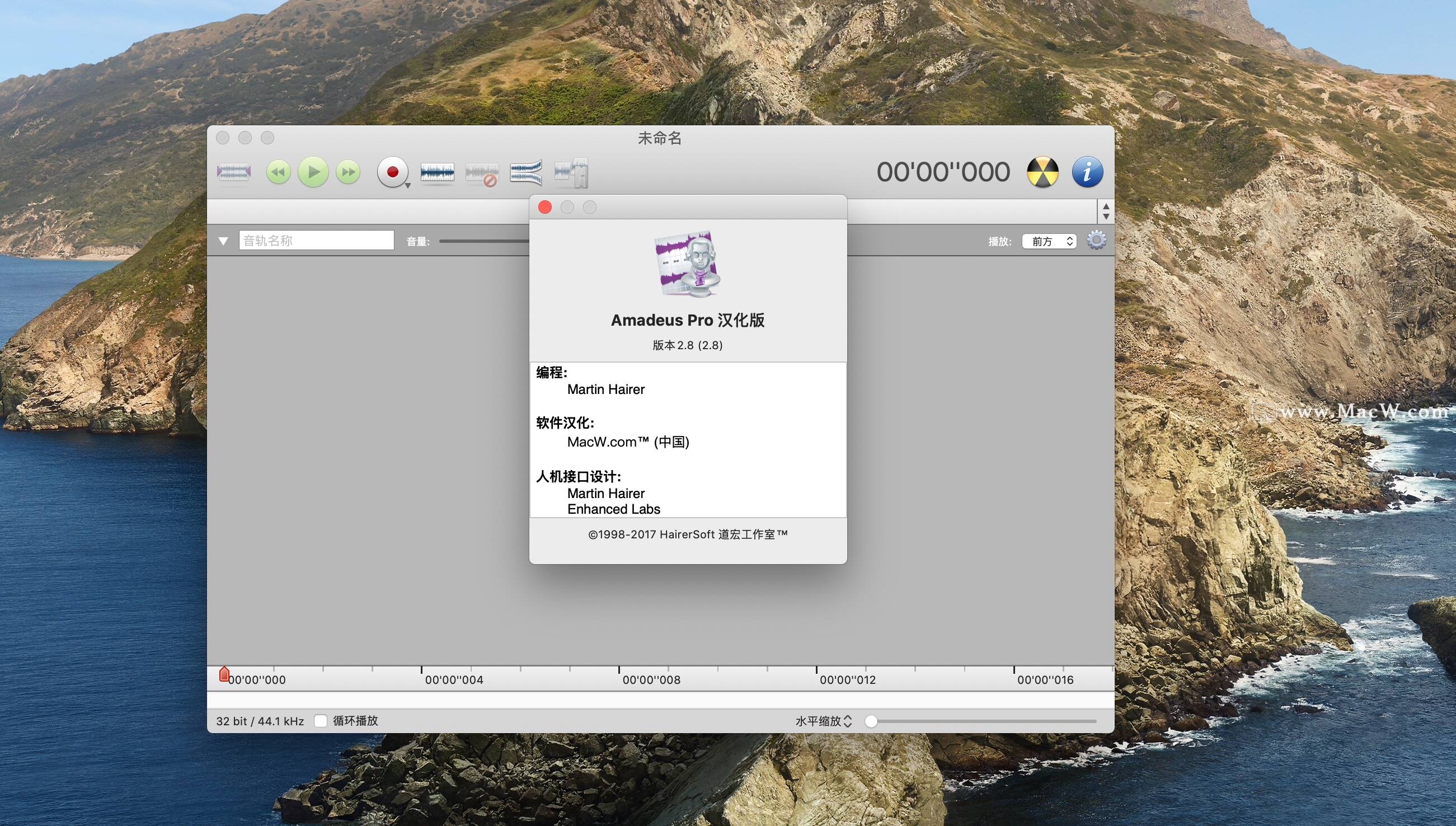This screenshot has width=1456, height=826.
Task: Click the horizontal zoom slider knob
Action: tap(871, 721)
